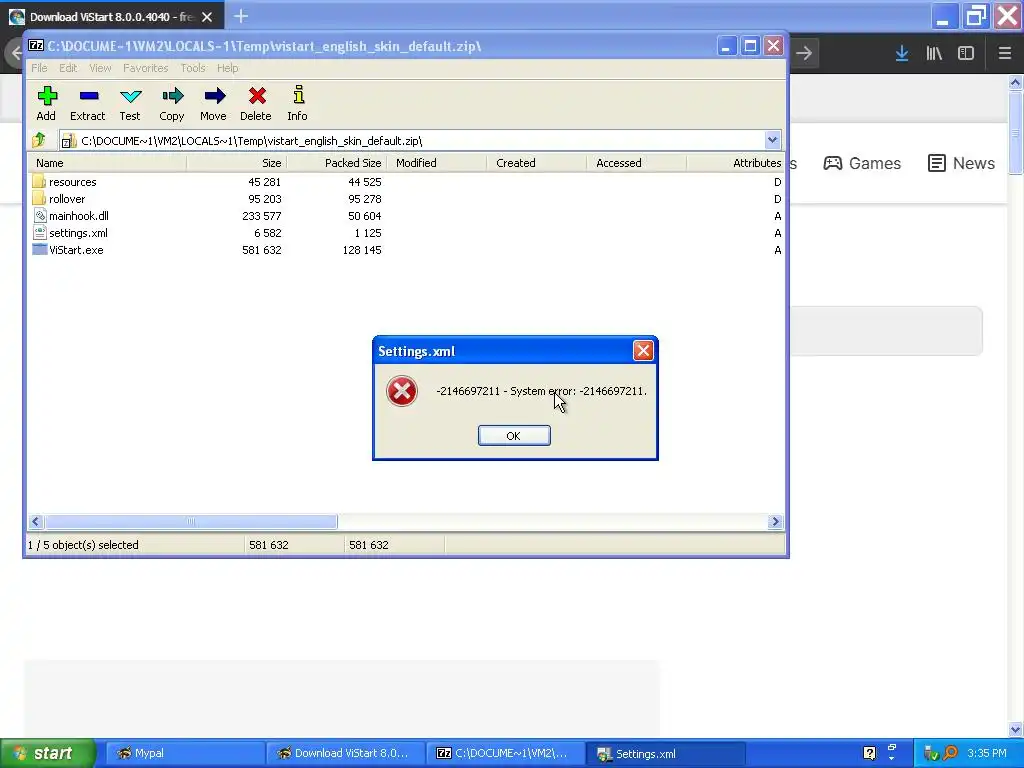
Task: Click the orange magnifier tray icon
Action: tap(950, 753)
